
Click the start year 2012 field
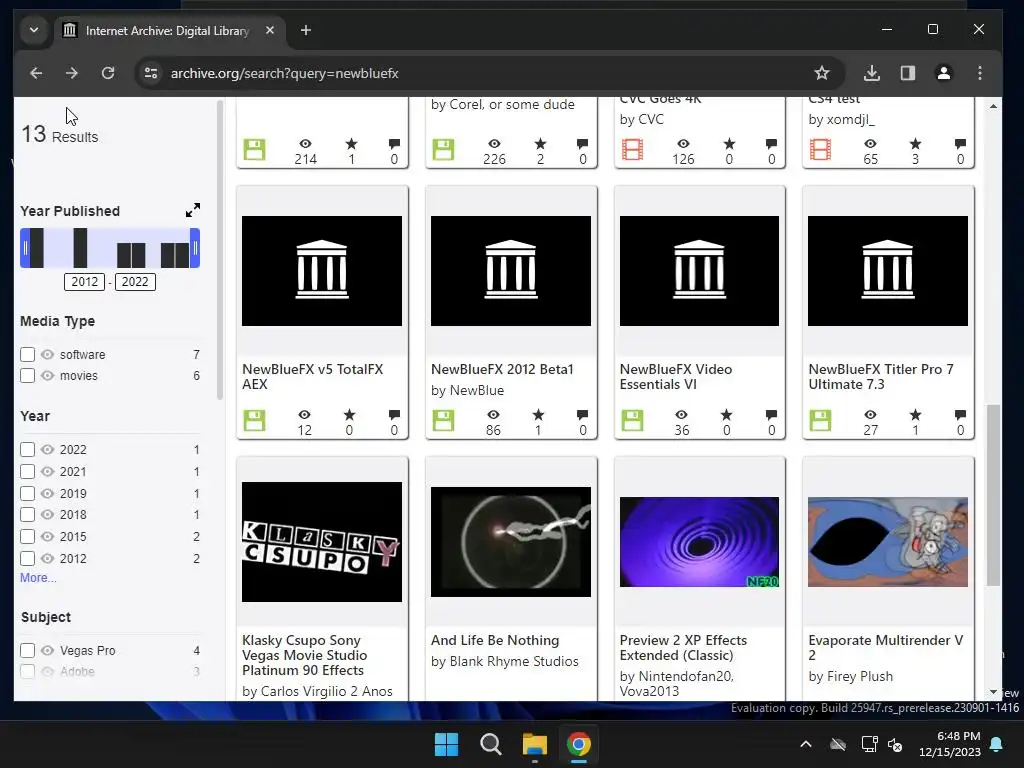pyautogui.click(x=84, y=281)
